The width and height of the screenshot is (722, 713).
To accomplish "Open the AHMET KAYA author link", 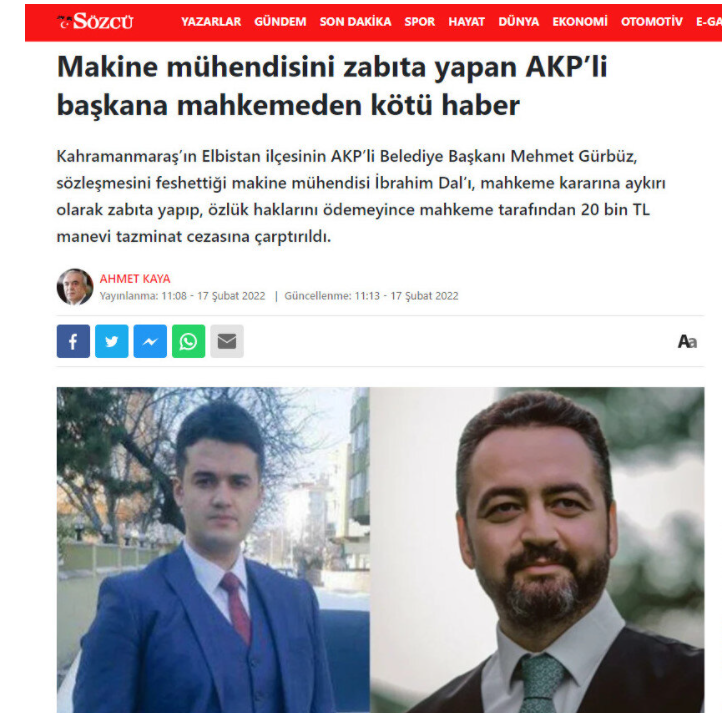I will click(x=135, y=279).
